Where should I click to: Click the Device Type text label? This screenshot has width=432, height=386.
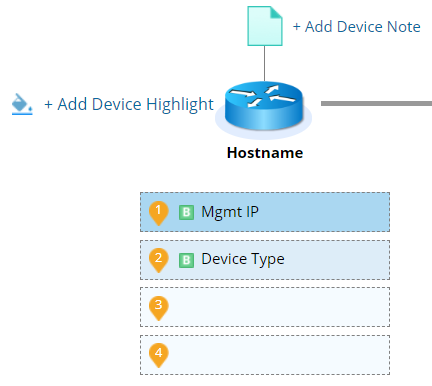(243, 260)
